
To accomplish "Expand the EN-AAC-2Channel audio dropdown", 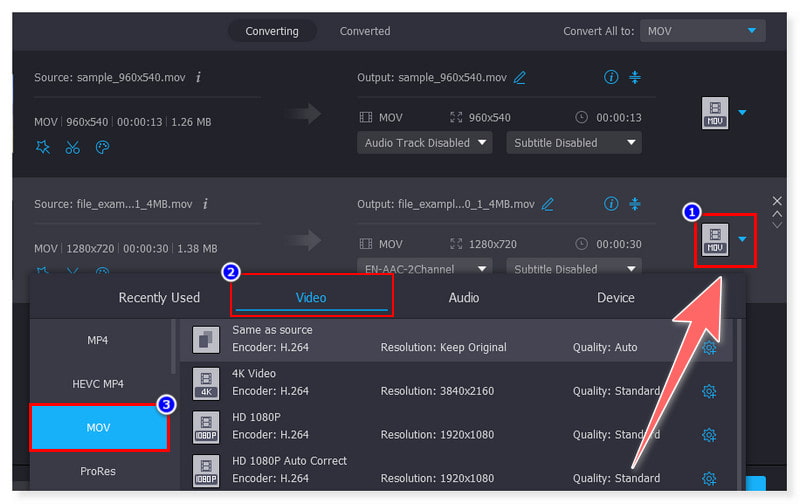I will 424,269.
